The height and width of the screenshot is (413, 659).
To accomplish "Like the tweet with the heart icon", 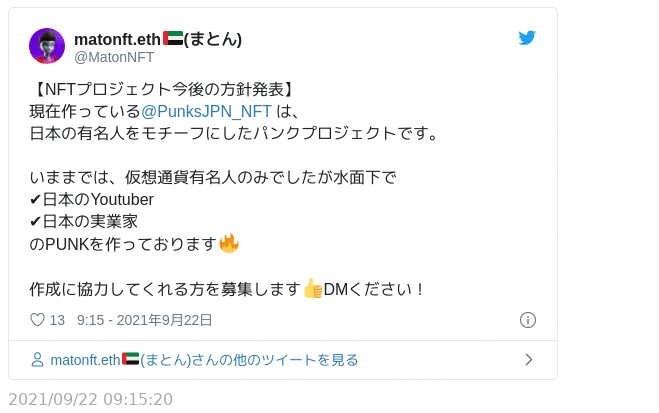I will (38, 320).
